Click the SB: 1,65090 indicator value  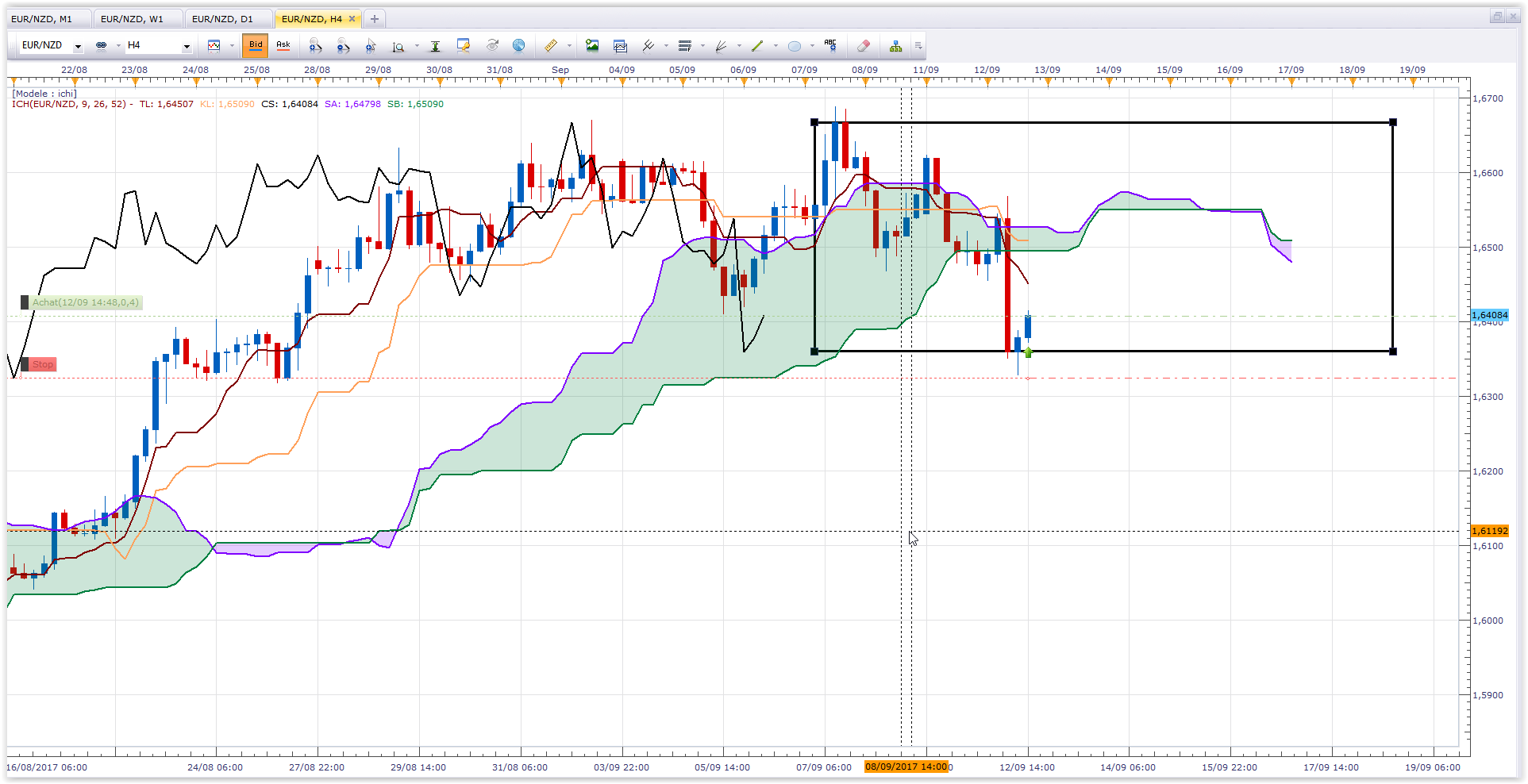pyautogui.click(x=415, y=104)
